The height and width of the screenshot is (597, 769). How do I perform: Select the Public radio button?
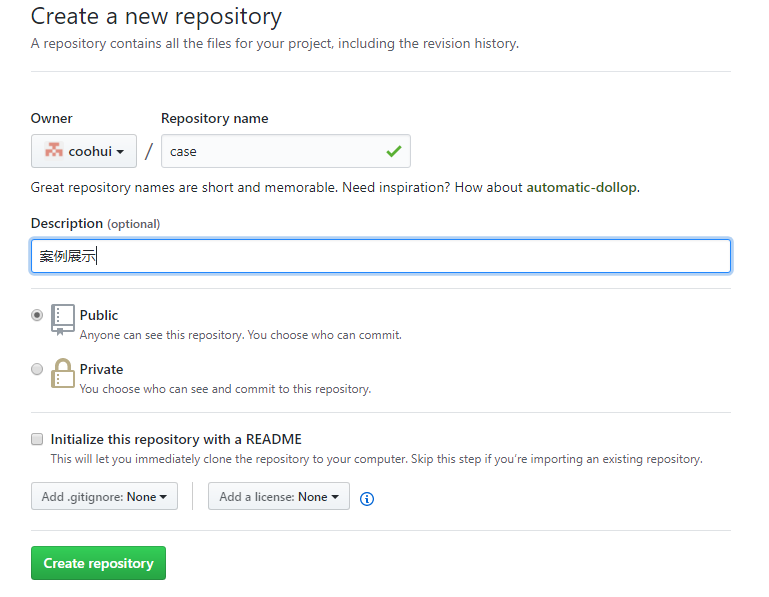click(x=37, y=315)
